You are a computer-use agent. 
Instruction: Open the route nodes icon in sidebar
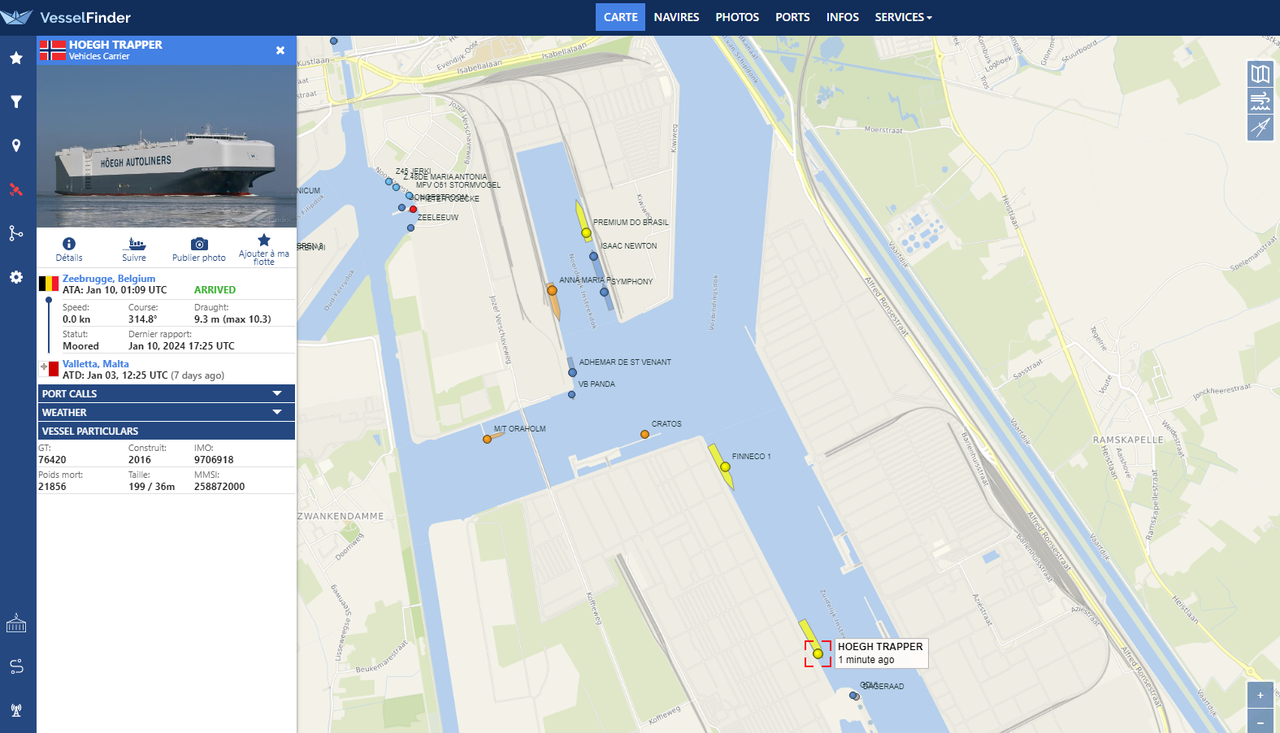pos(16,233)
